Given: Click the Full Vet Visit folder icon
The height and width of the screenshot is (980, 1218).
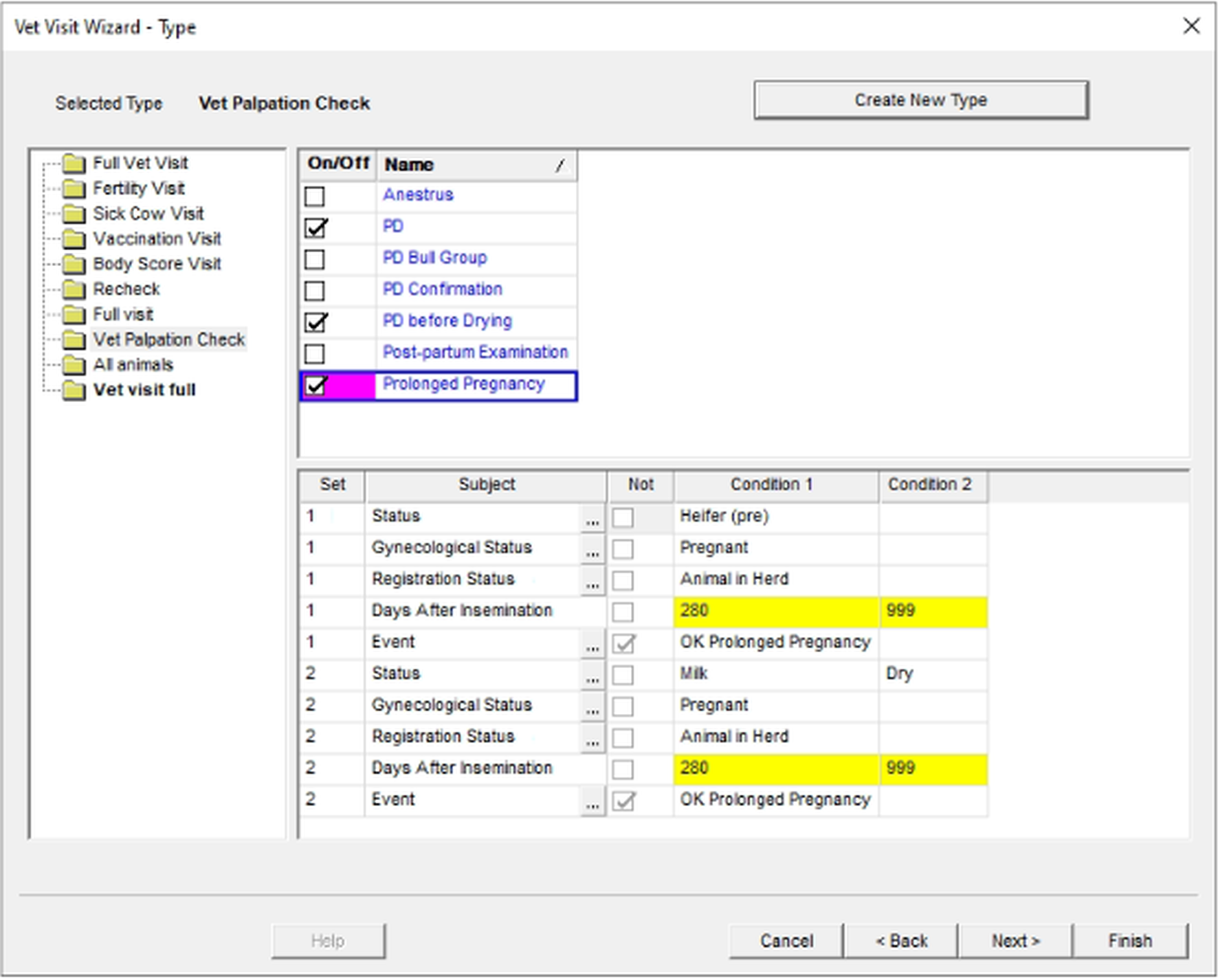Looking at the screenshot, I should pyautogui.click(x=74, y=164).
